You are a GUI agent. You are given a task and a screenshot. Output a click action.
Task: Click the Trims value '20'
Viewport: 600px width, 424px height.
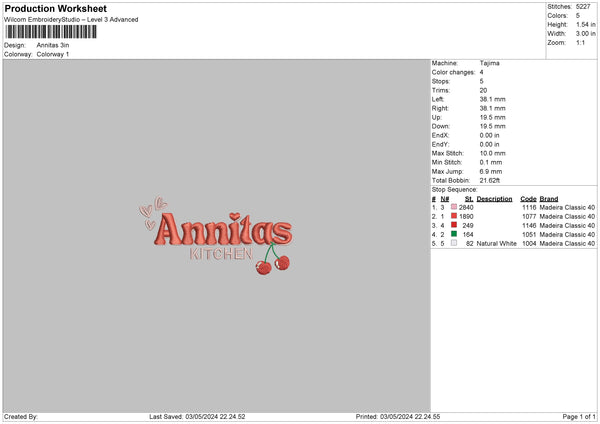483,90
